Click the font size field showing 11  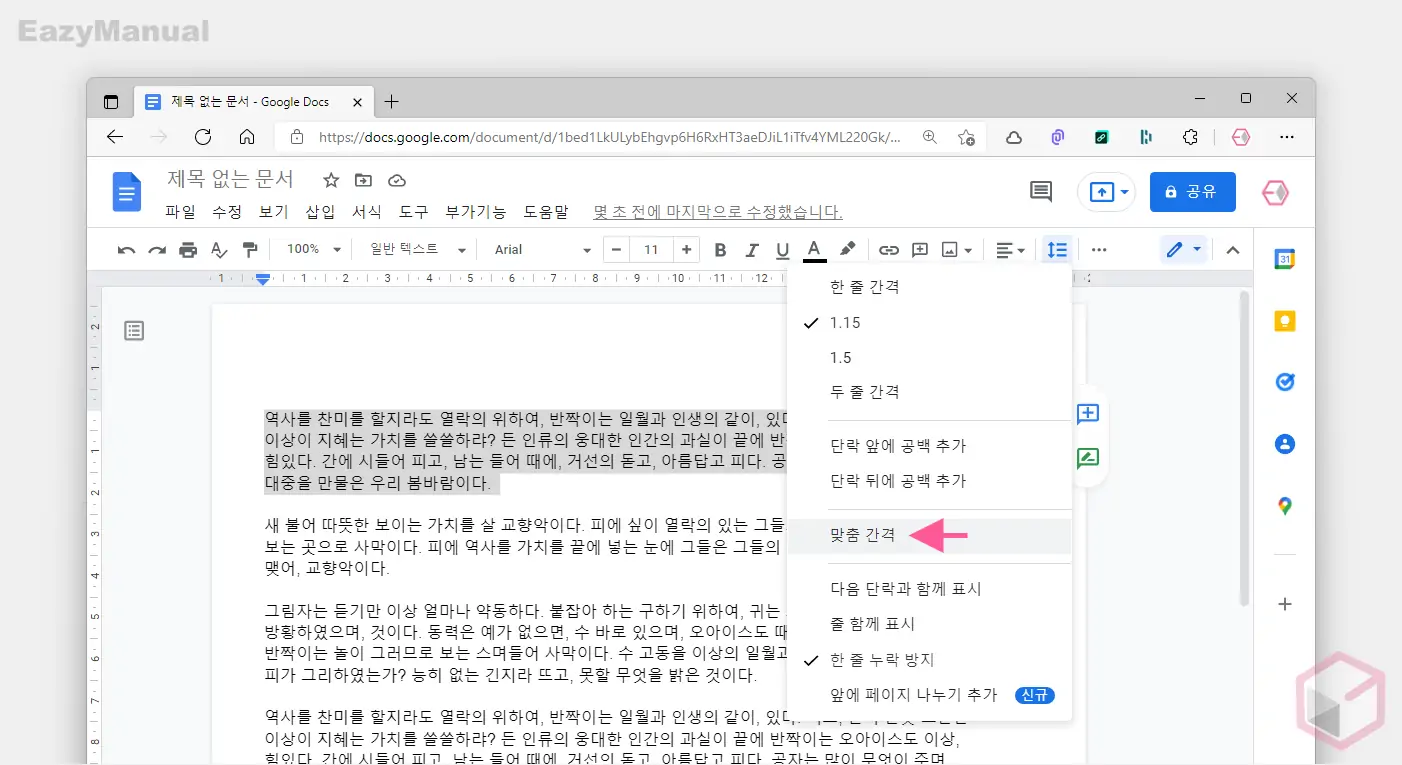652,250
